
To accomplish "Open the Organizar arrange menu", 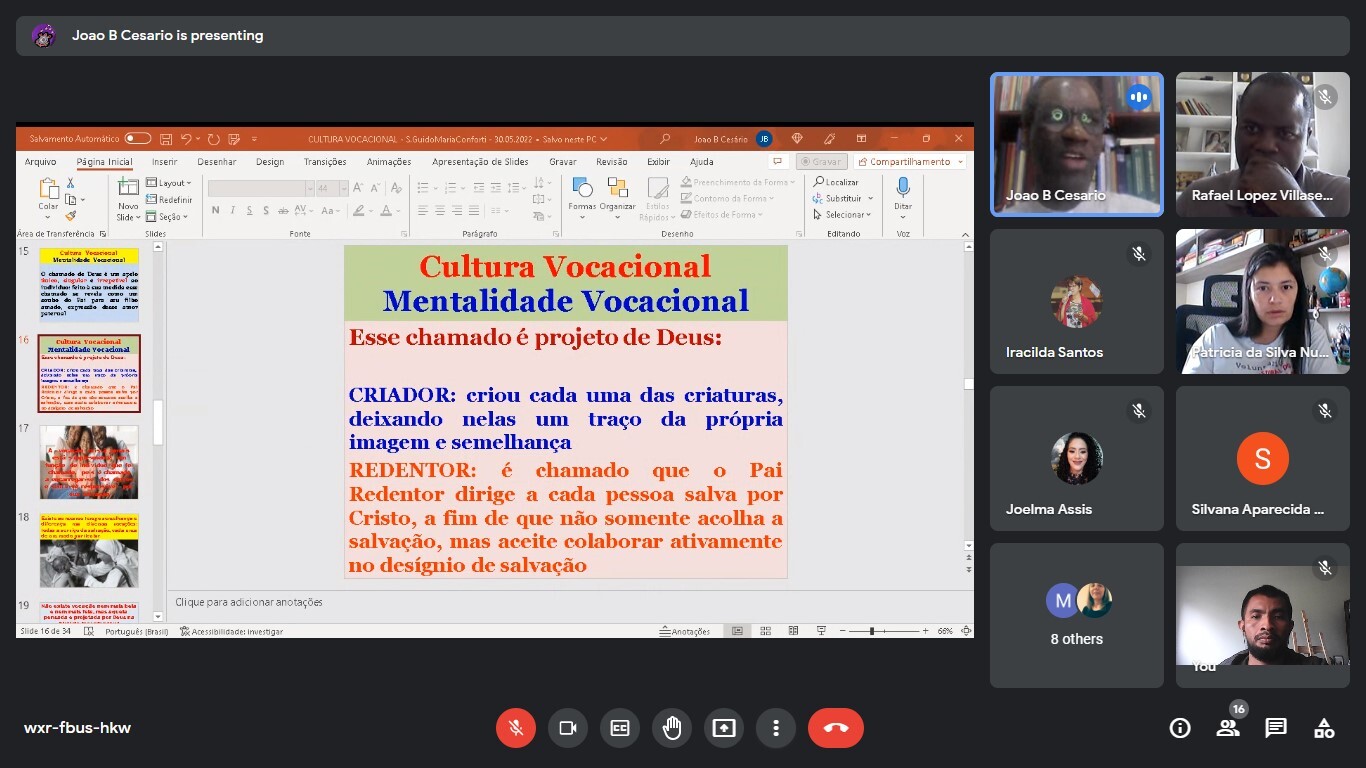I will [617, 199].
